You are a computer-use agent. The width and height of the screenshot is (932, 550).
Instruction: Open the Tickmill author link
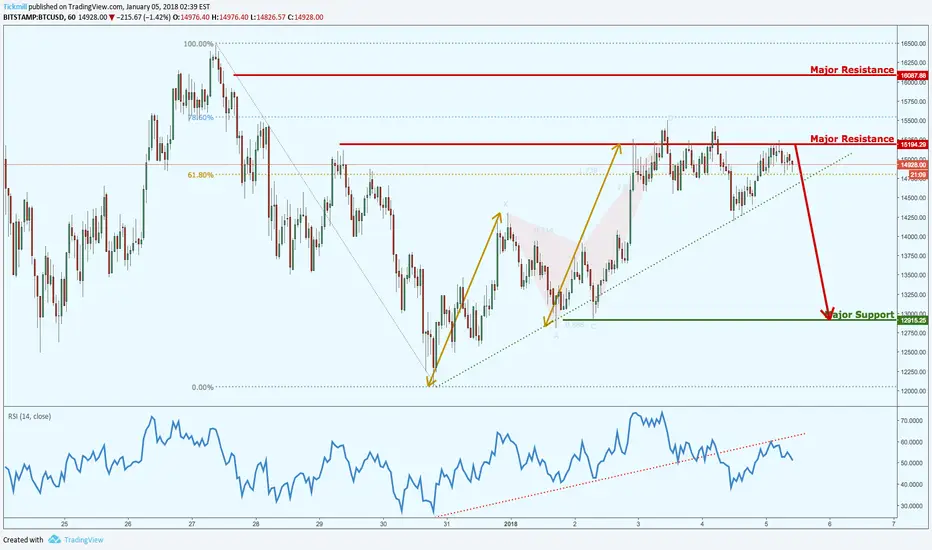click(x=15, y=7)
